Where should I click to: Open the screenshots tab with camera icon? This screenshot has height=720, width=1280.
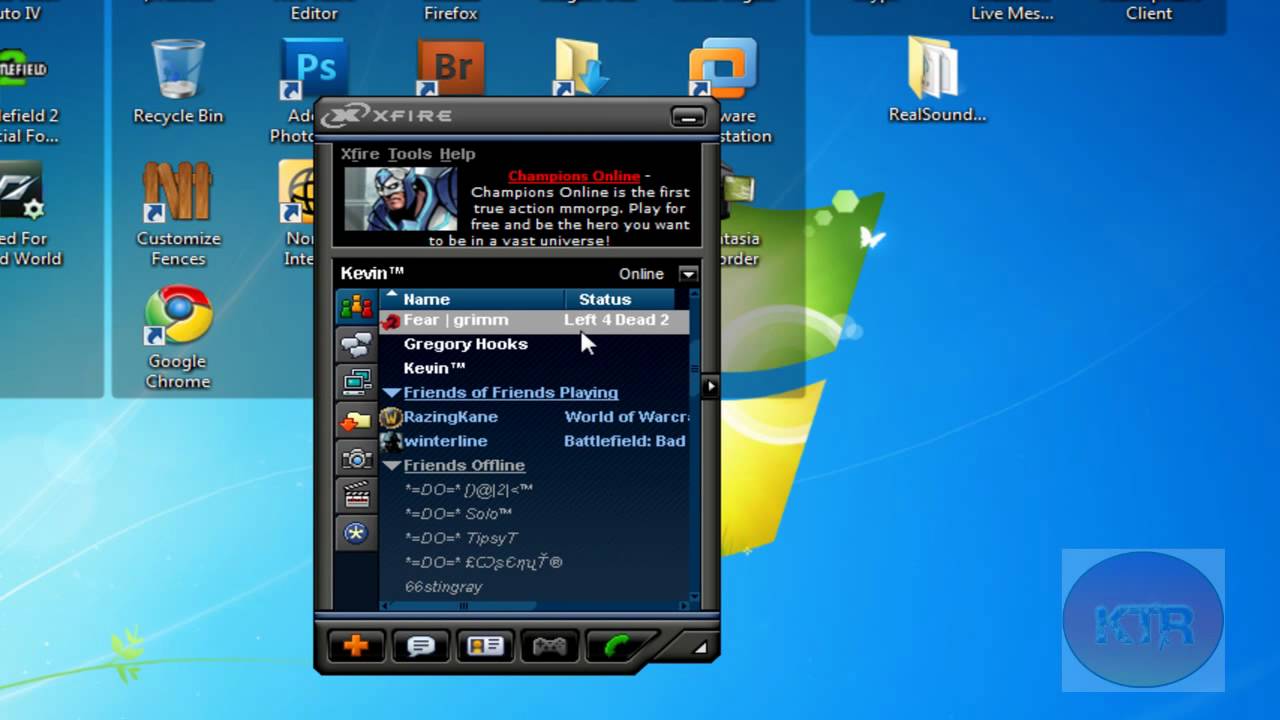356,459
